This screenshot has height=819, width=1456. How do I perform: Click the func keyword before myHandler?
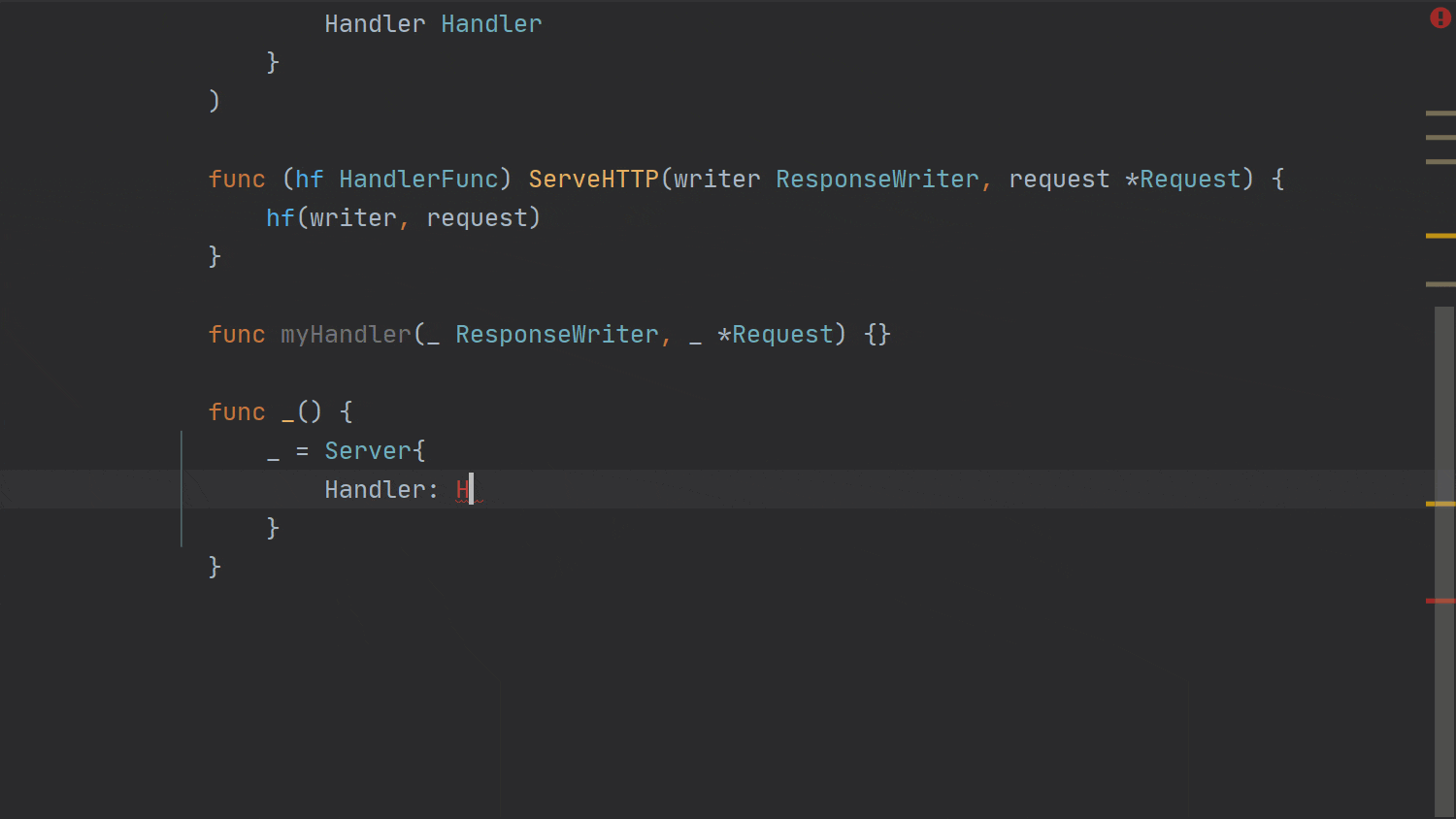pos(237,335)
